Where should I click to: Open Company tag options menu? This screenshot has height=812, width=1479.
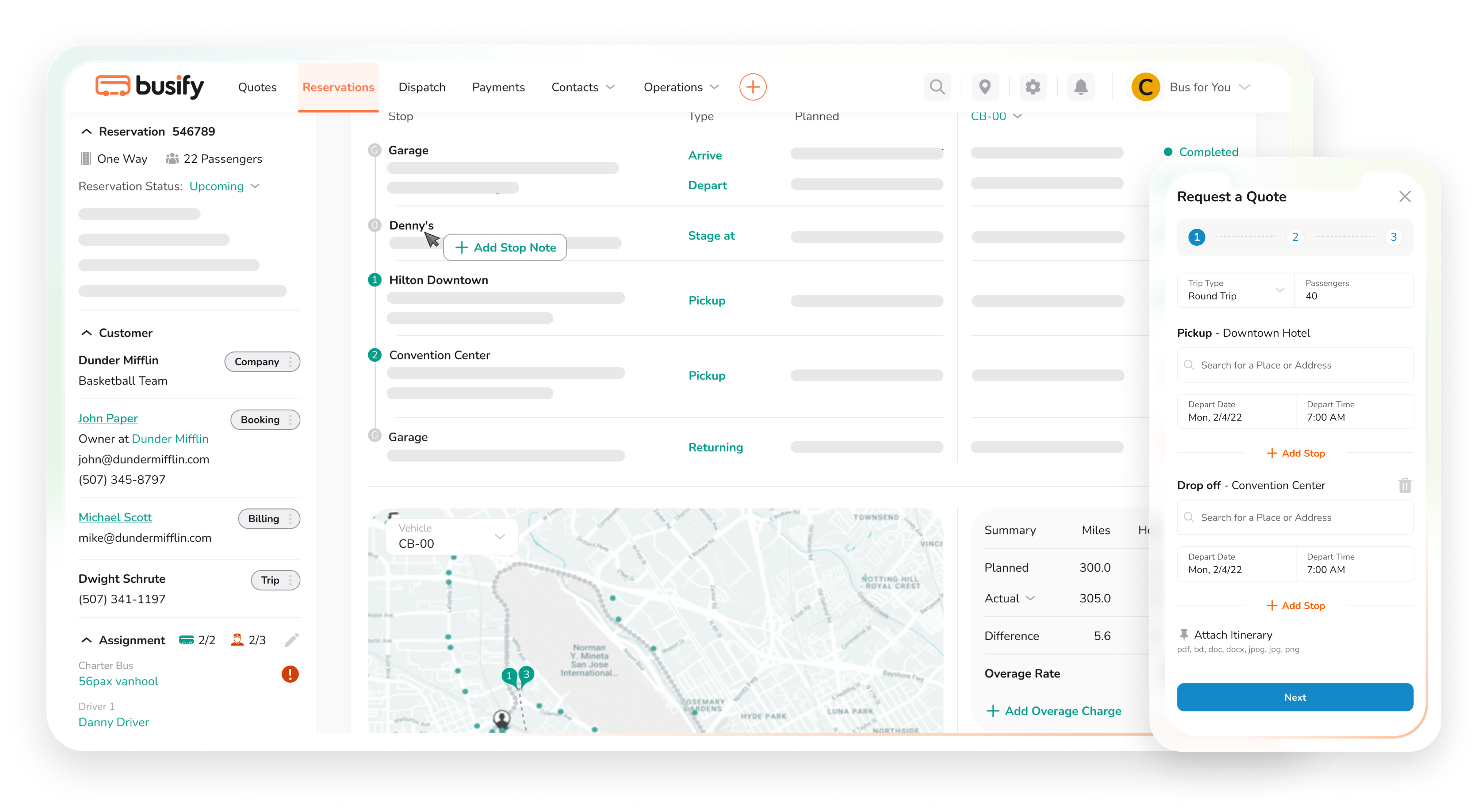click(x=290, y=362)
